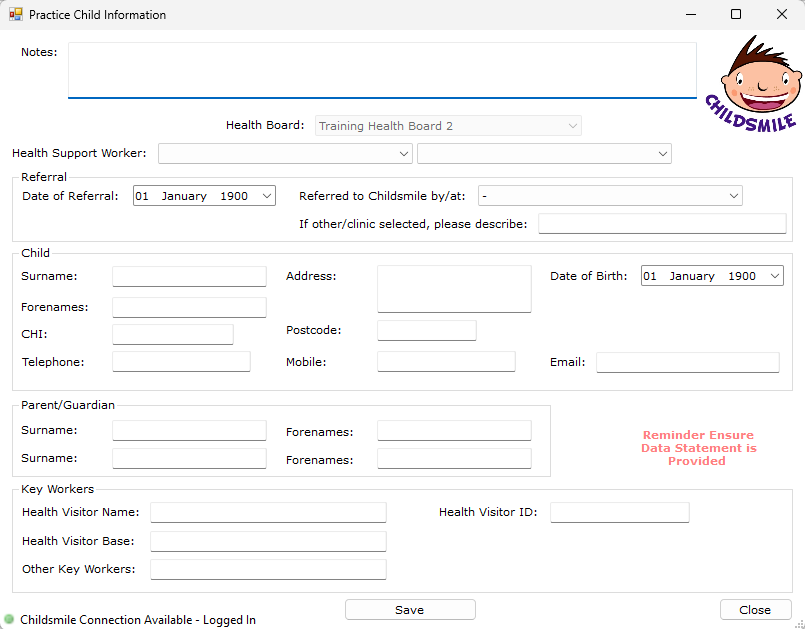The height and width of the screenshot is (629, 805).
Task: Click the green connection status indicator
Action: click(9, 620)
